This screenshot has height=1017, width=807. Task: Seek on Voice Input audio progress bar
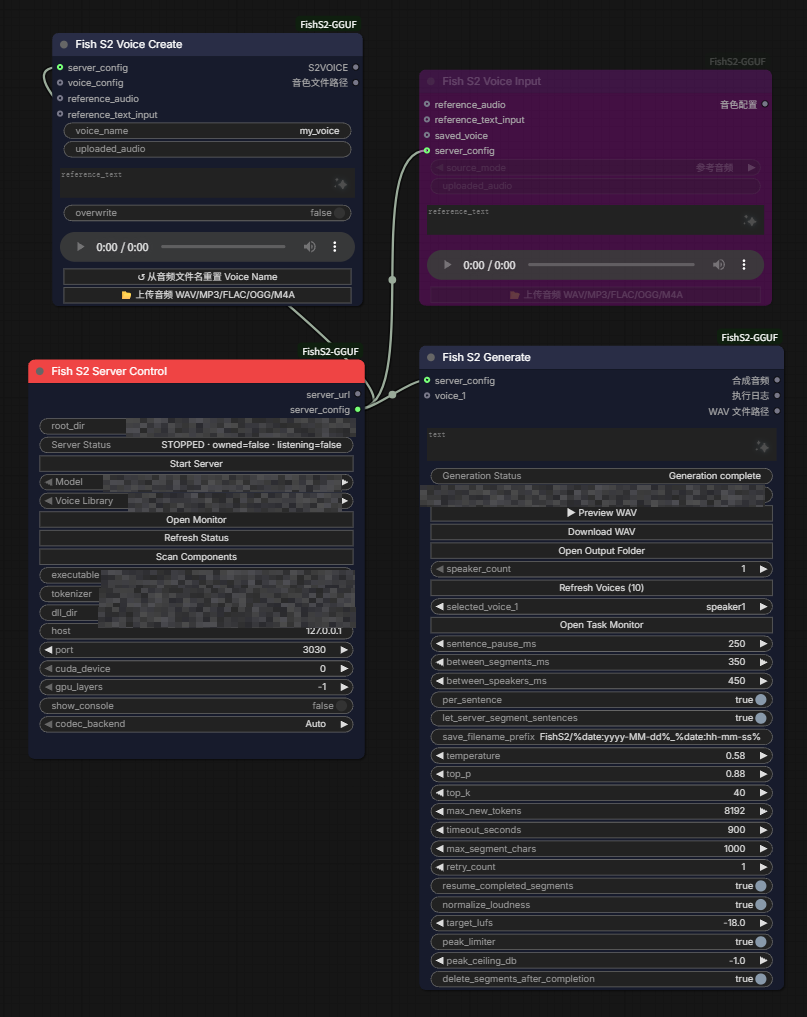[x=611, y=265]
